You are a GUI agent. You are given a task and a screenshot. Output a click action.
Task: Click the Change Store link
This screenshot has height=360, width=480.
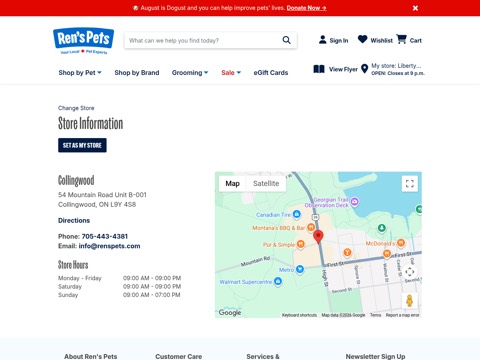coord(76,108)
